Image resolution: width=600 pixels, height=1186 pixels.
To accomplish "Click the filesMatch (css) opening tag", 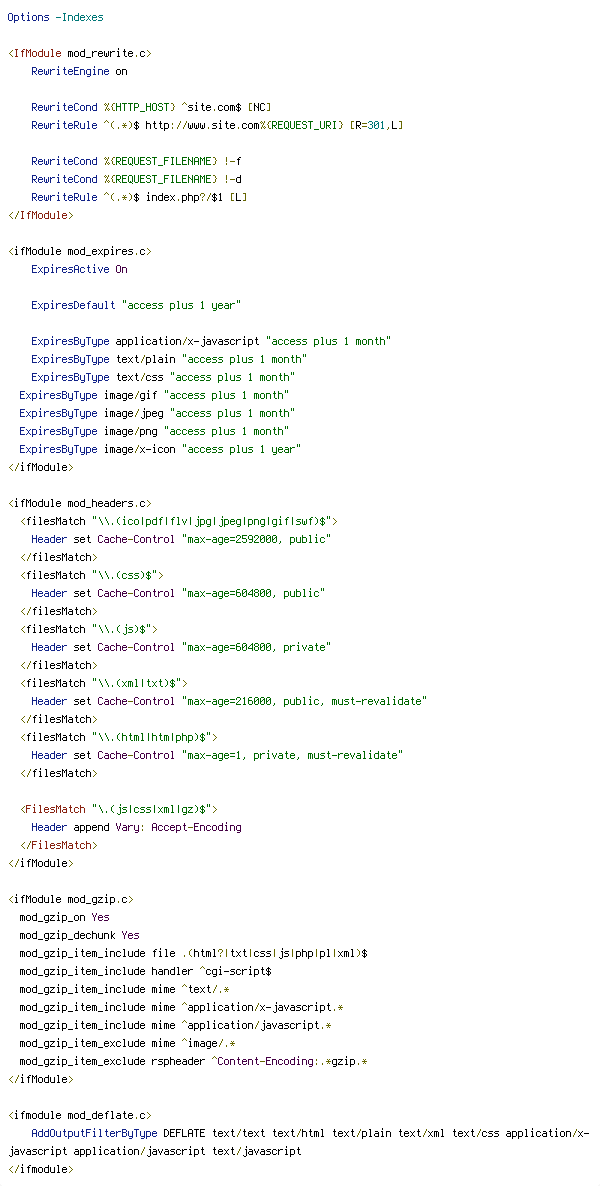I will (x=92, y=575).
